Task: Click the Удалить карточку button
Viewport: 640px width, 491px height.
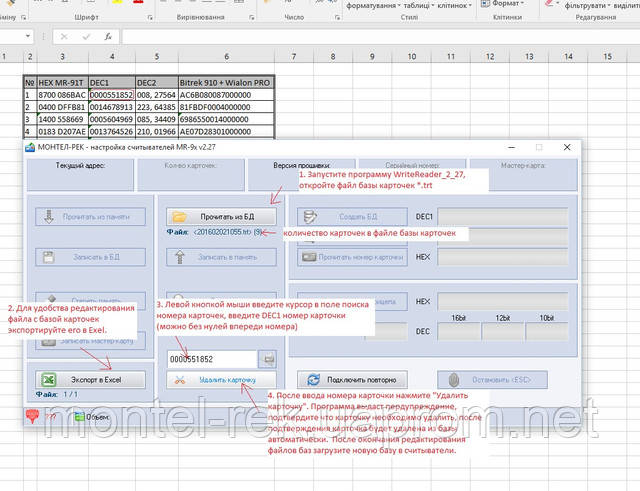Action: coord(221,380)
